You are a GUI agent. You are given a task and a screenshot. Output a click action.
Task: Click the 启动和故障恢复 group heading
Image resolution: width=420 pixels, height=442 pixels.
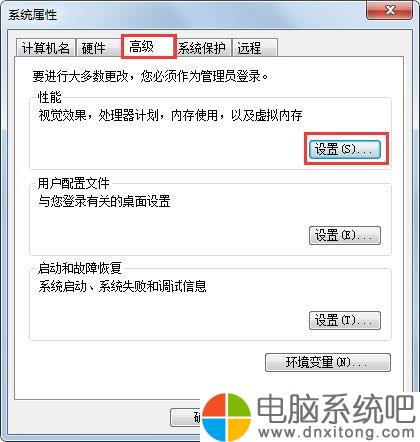click(79, 268)
